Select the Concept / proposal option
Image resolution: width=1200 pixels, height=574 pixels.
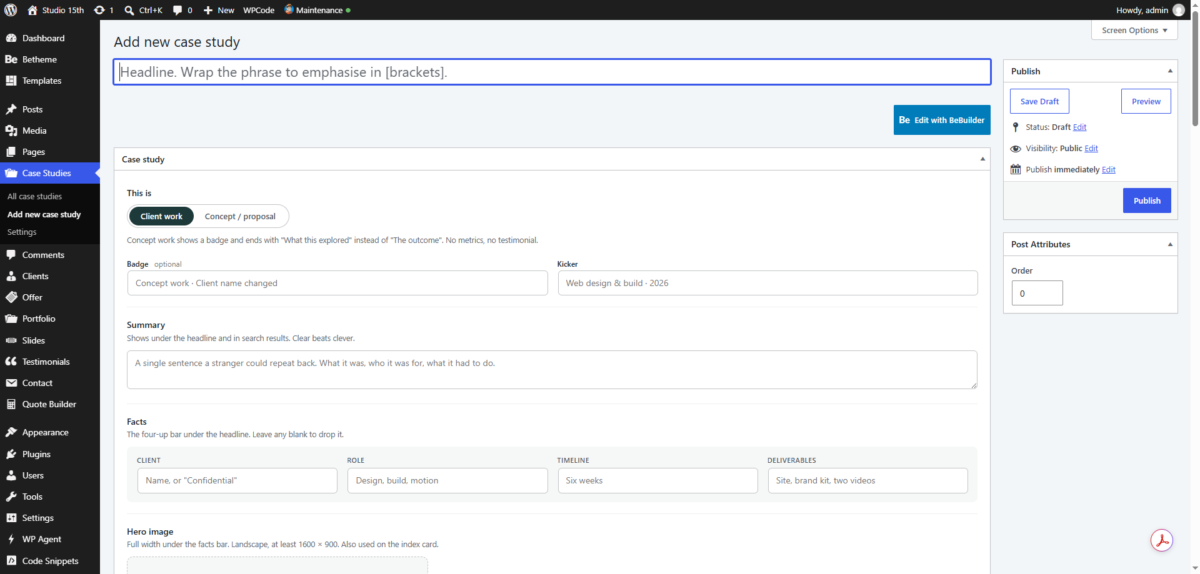coord(240,216)
